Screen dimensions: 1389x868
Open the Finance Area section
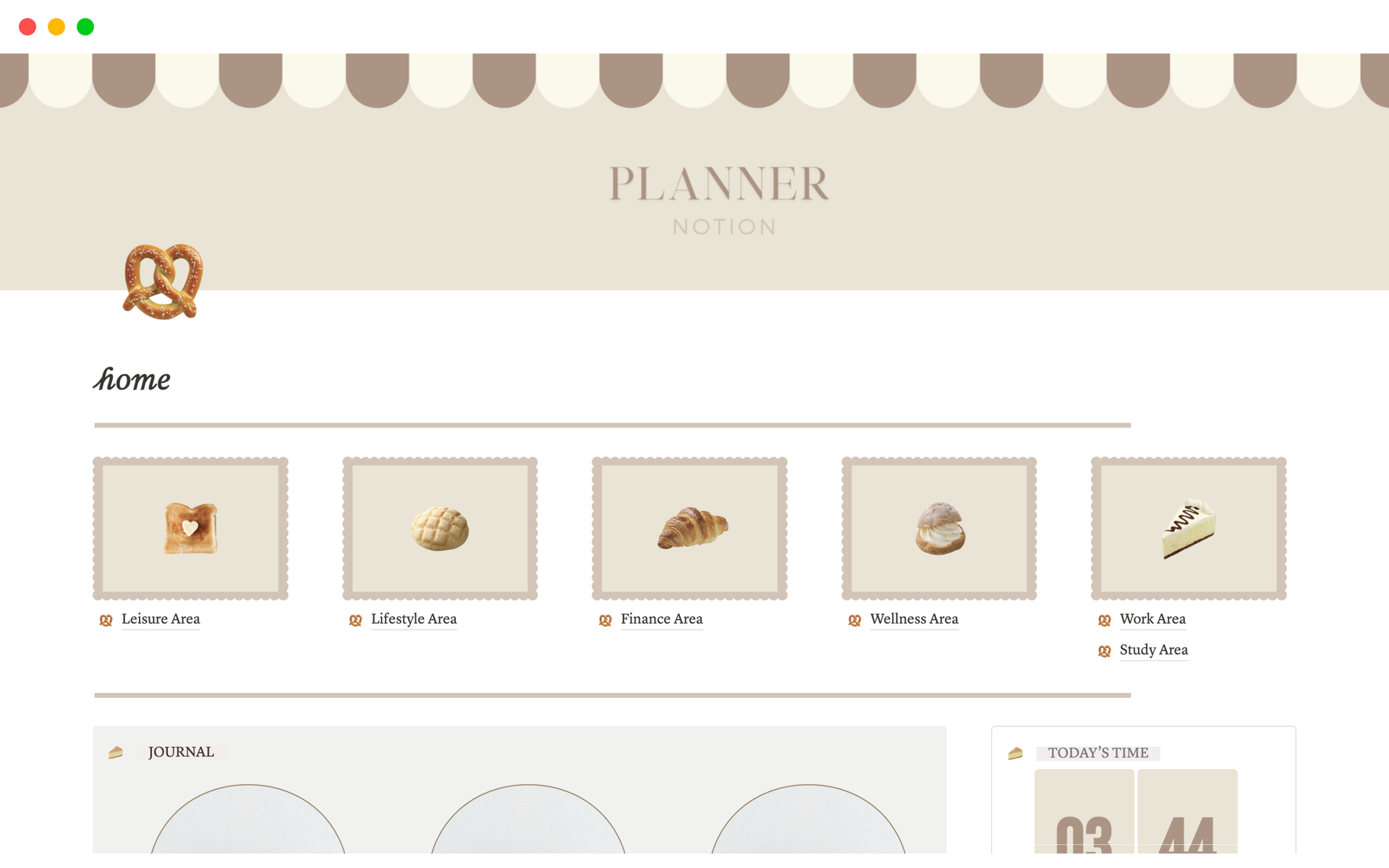coord(662,619)
